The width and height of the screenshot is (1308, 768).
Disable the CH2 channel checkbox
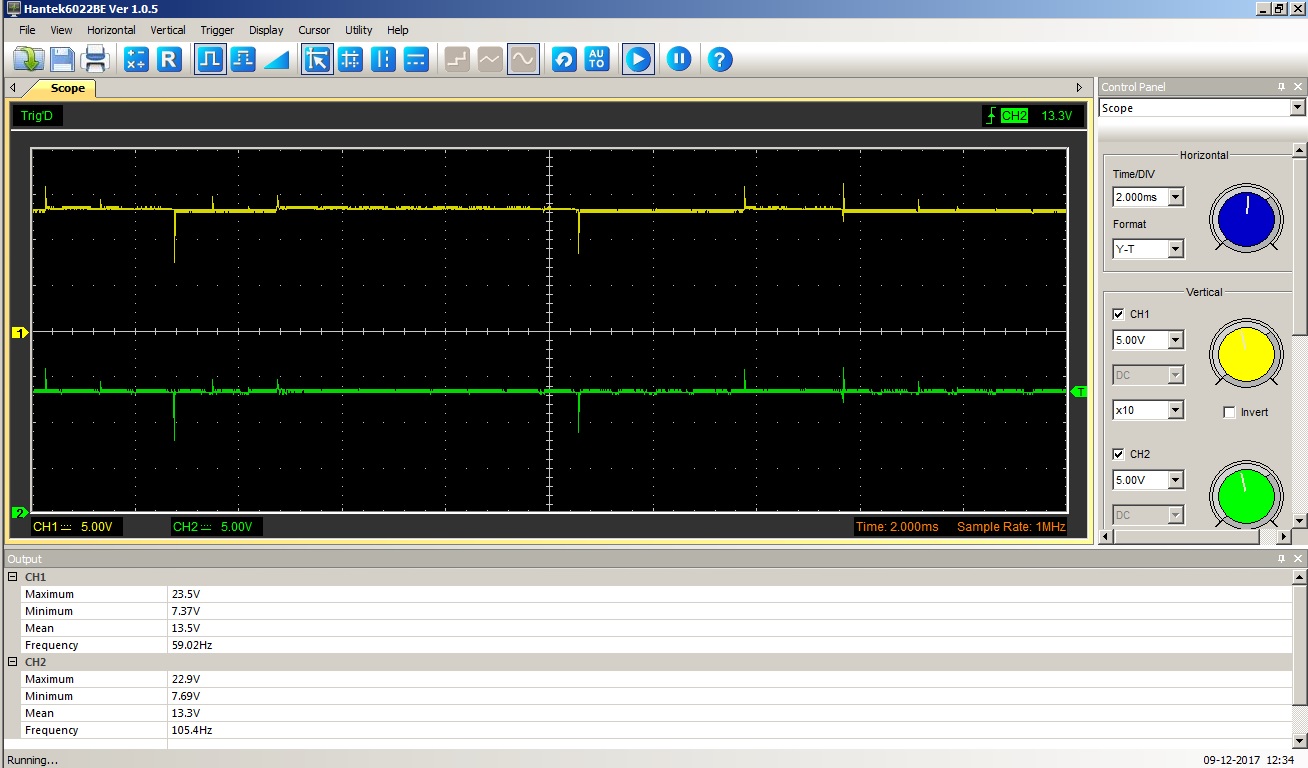pos(1118,454)
